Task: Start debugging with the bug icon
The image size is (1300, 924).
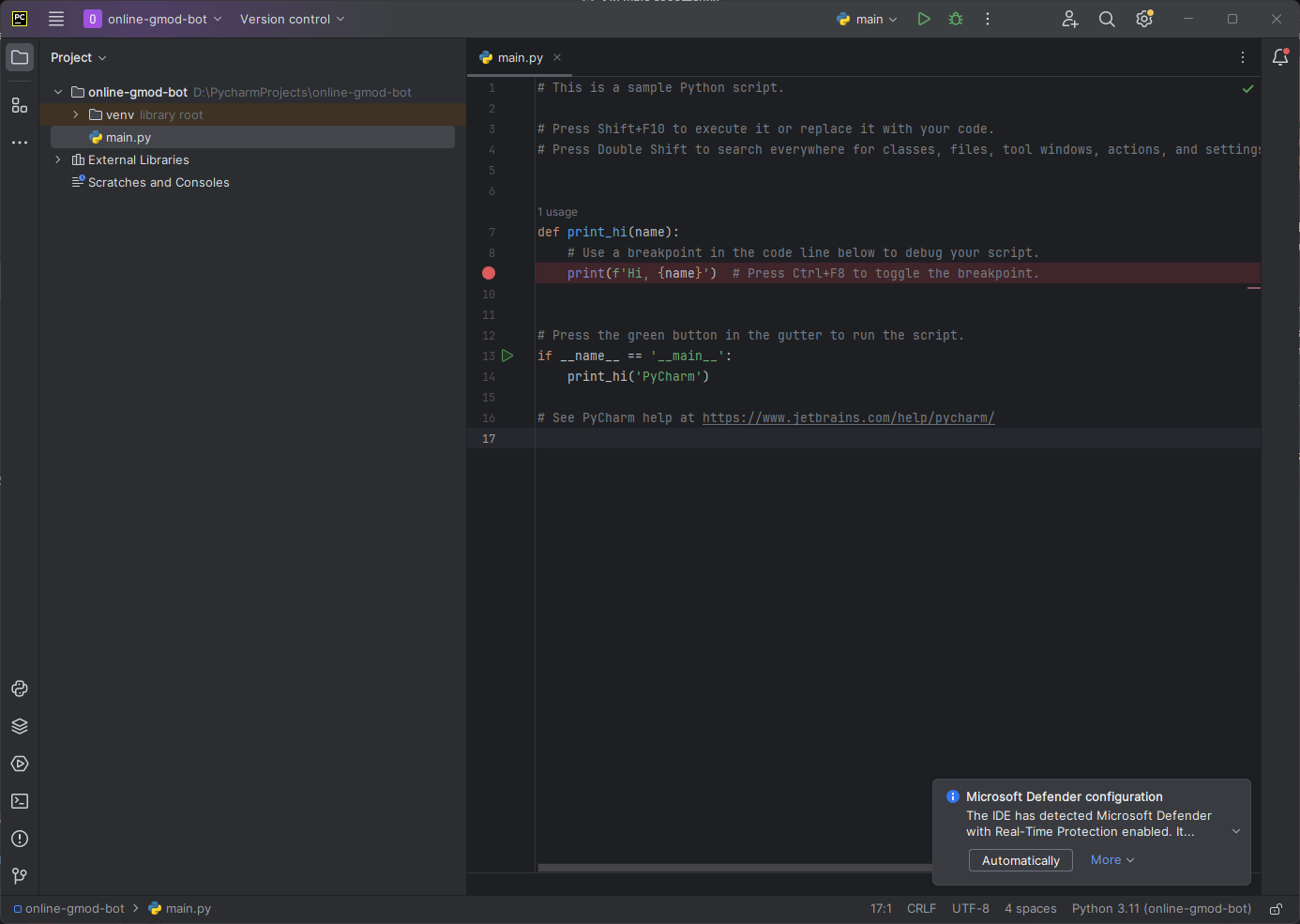Action: point(956,19)
